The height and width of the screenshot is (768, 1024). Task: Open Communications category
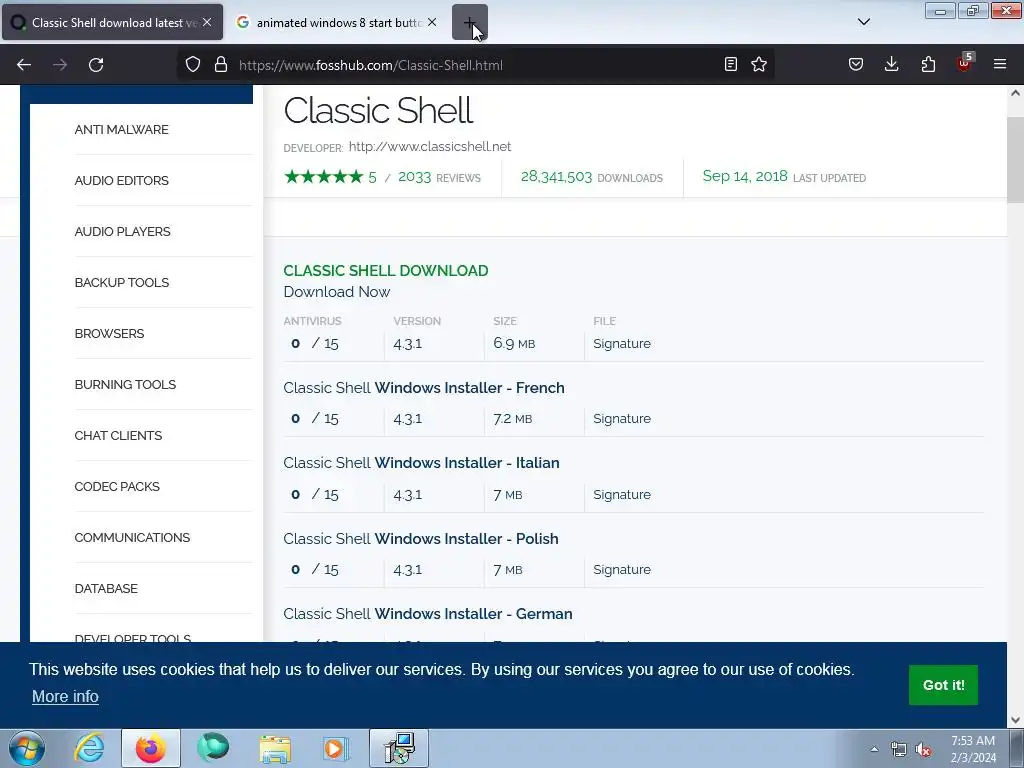(x=132, y=537)
